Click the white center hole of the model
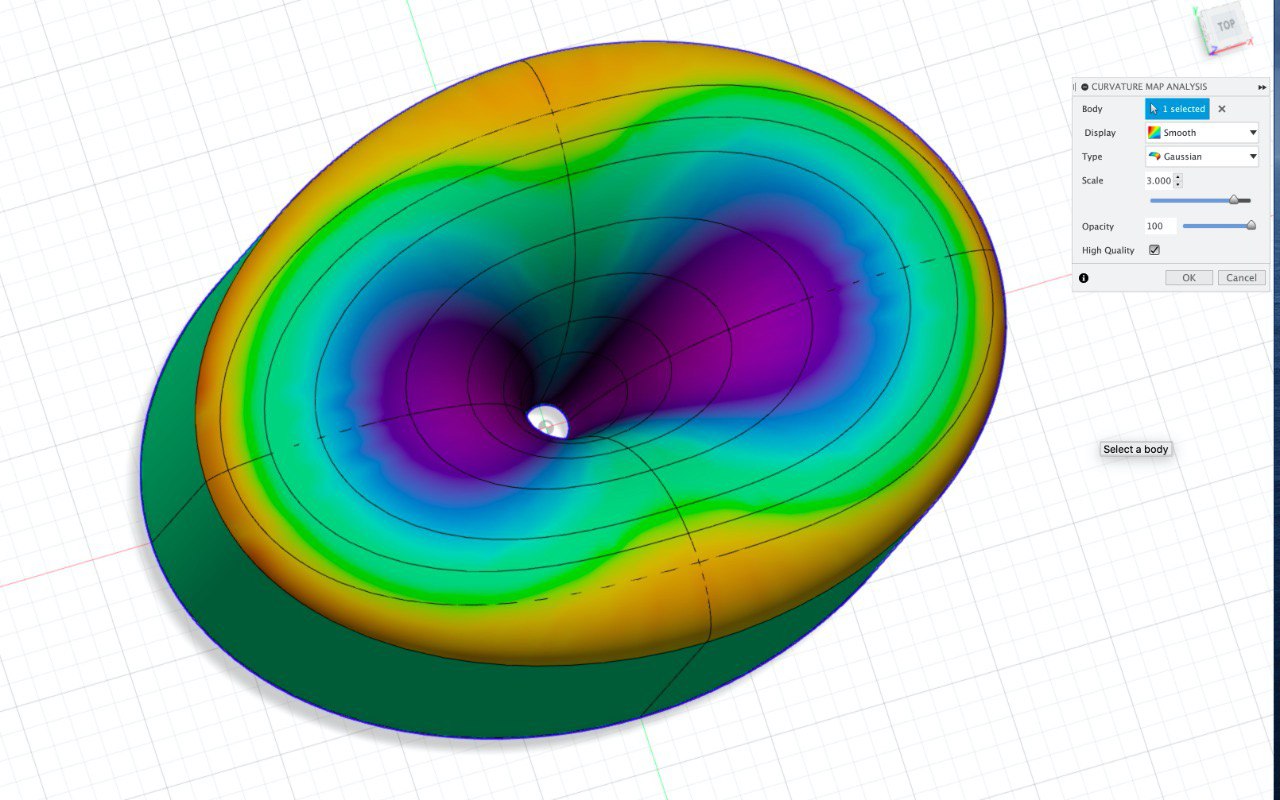The width and height of the screenshot is (1280, 800). tap(549, 421)
